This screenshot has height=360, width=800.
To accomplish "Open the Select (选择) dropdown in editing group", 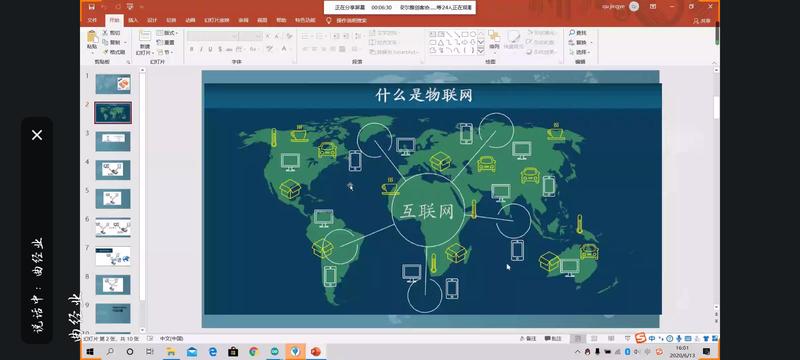I will 580,52.
